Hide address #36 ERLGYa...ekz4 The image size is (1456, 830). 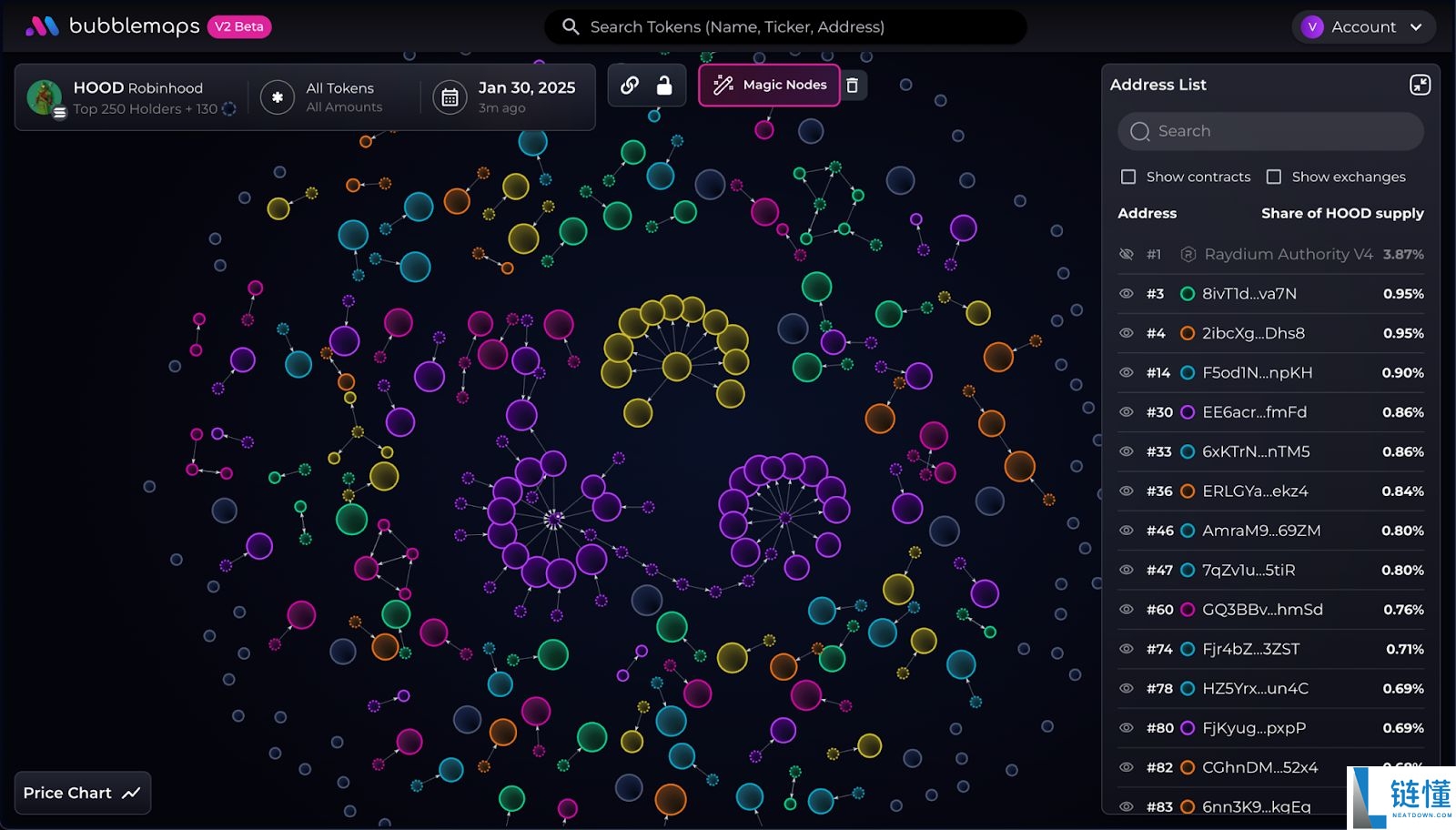coord(1127,491)
